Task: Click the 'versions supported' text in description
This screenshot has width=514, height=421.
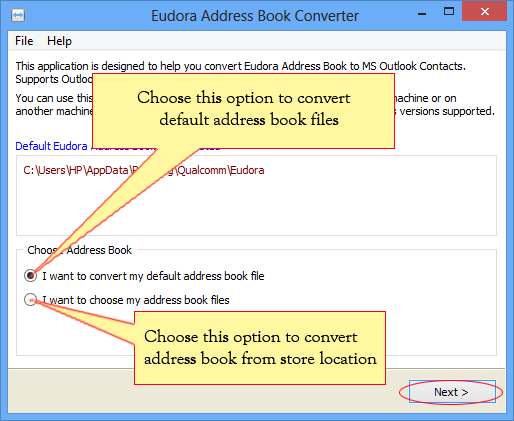Action: (447, 111)
